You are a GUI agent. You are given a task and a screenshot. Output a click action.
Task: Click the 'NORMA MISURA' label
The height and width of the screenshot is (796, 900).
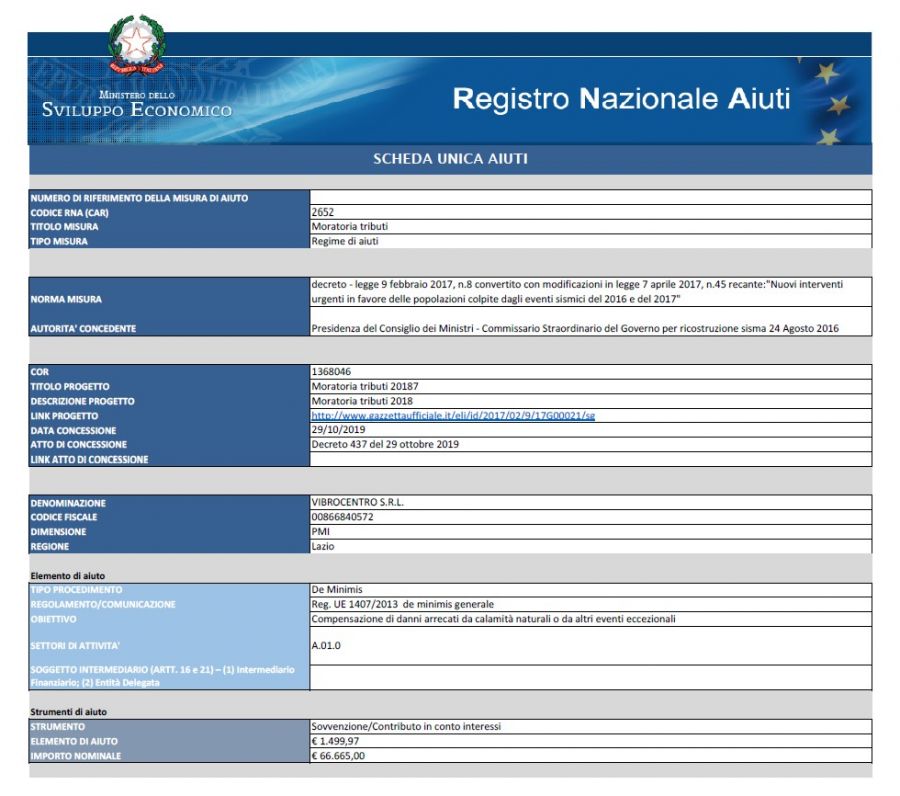[66, 300]
